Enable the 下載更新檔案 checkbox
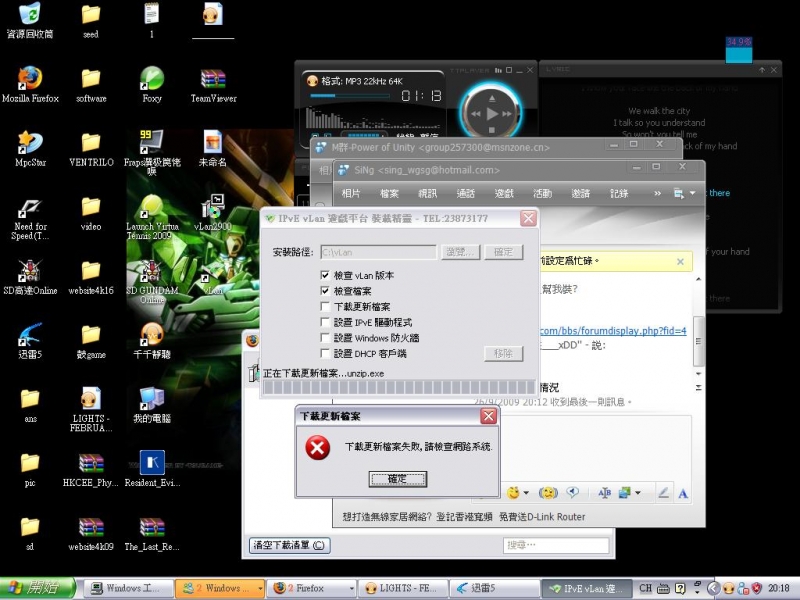The height and width of the screenshot is (600, 800). pyautogui.click(x=325, y=304)
